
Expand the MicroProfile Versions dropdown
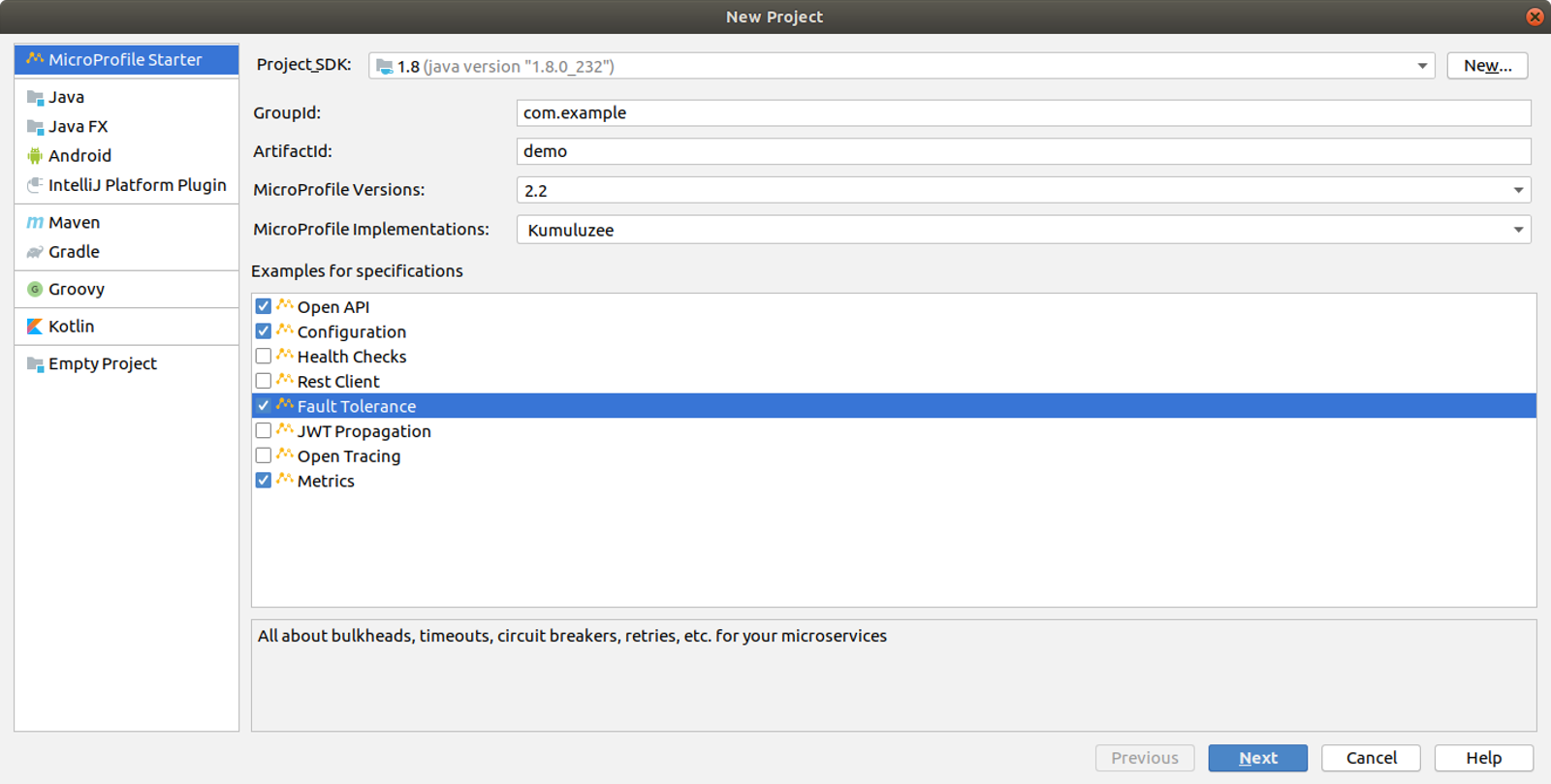click(1518, 190)
